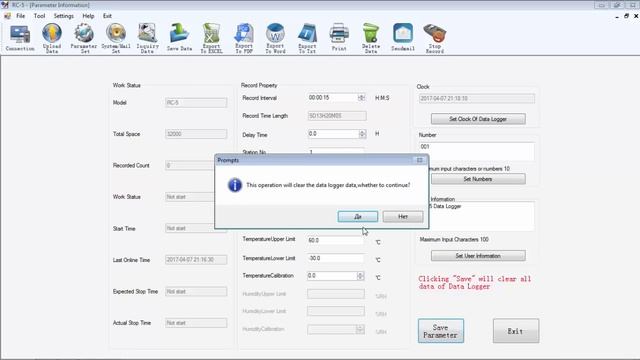Image resolution: width=640 pixels, height=360 pixels.
Task: Click the Total Space field
Action: pyautogui.click(x=196, y=134)
